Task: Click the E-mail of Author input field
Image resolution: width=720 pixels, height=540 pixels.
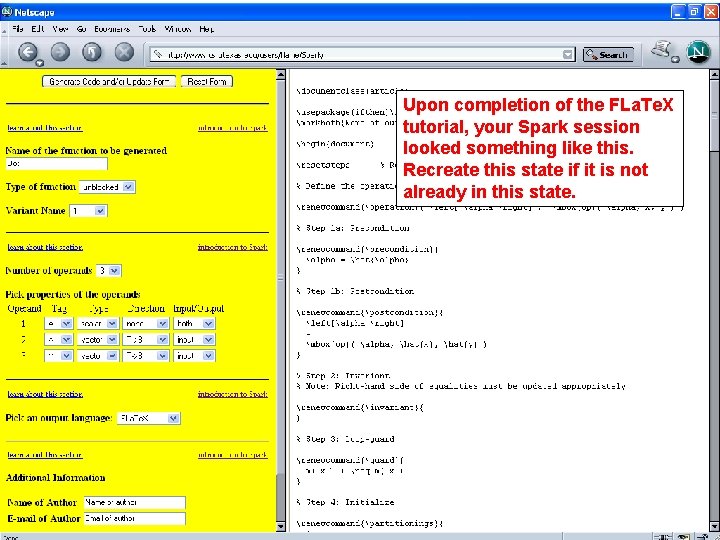Action: pyautogui.click(x=135, y=518)
